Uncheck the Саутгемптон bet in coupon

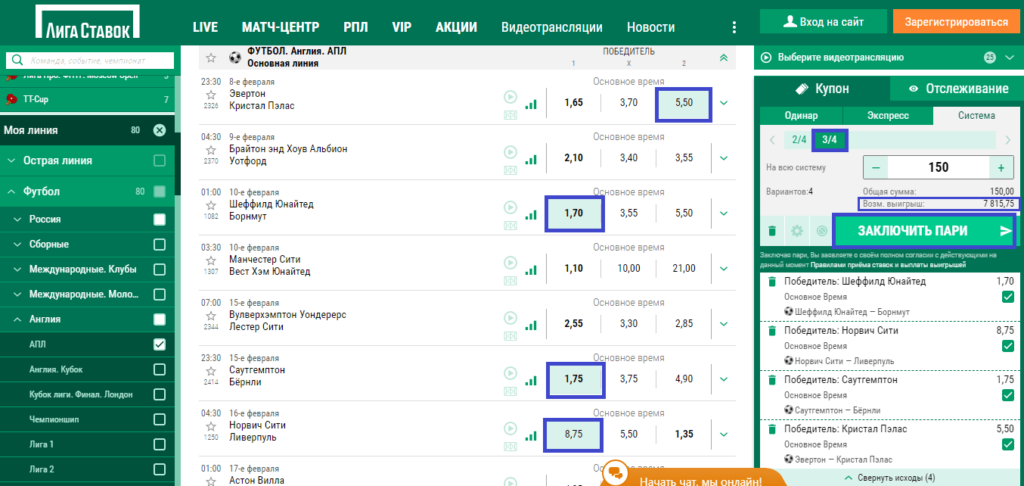tap(1007, 394)
